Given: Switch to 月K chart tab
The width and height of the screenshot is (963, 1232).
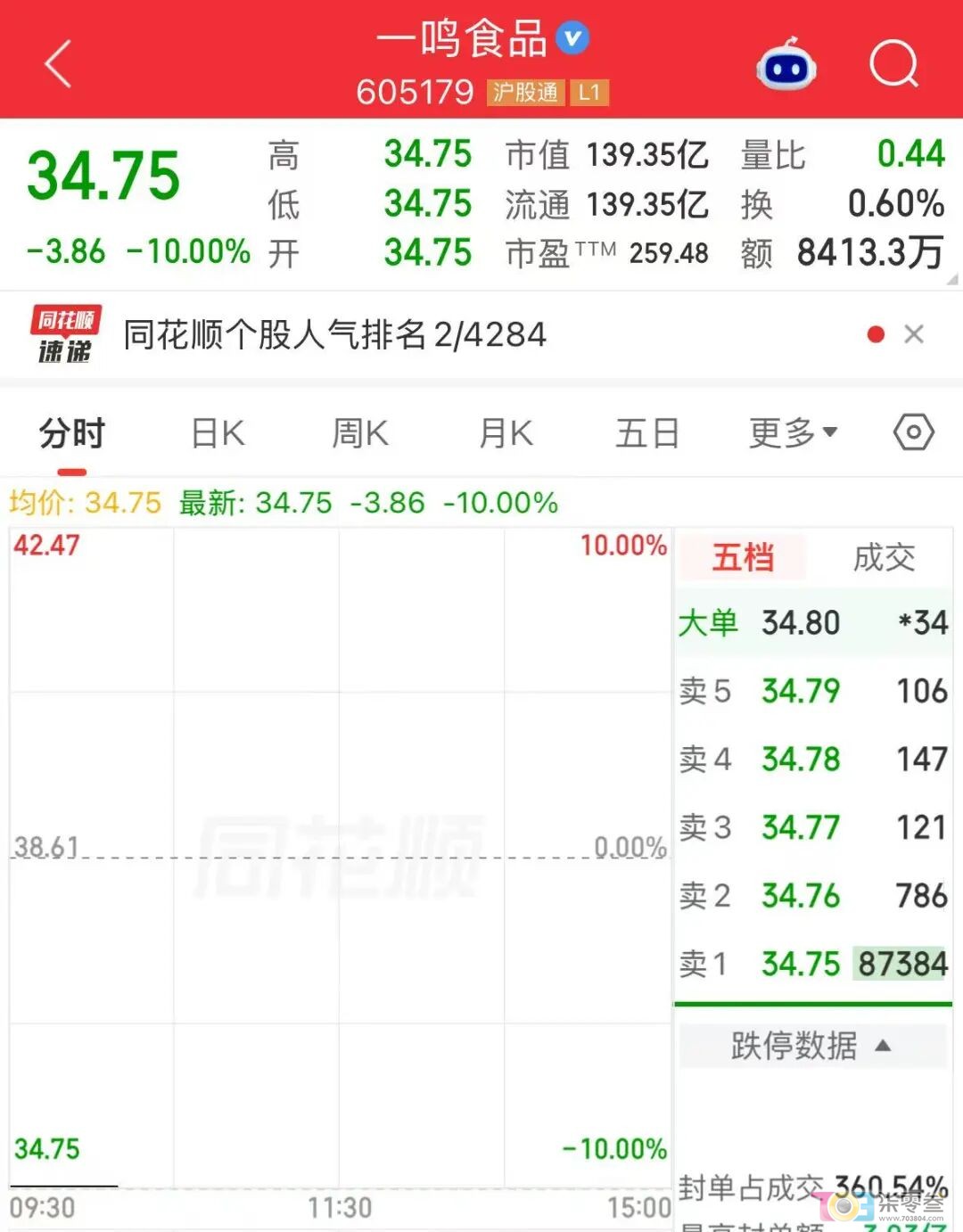Looking at the screenshot, I should [506, 434].
